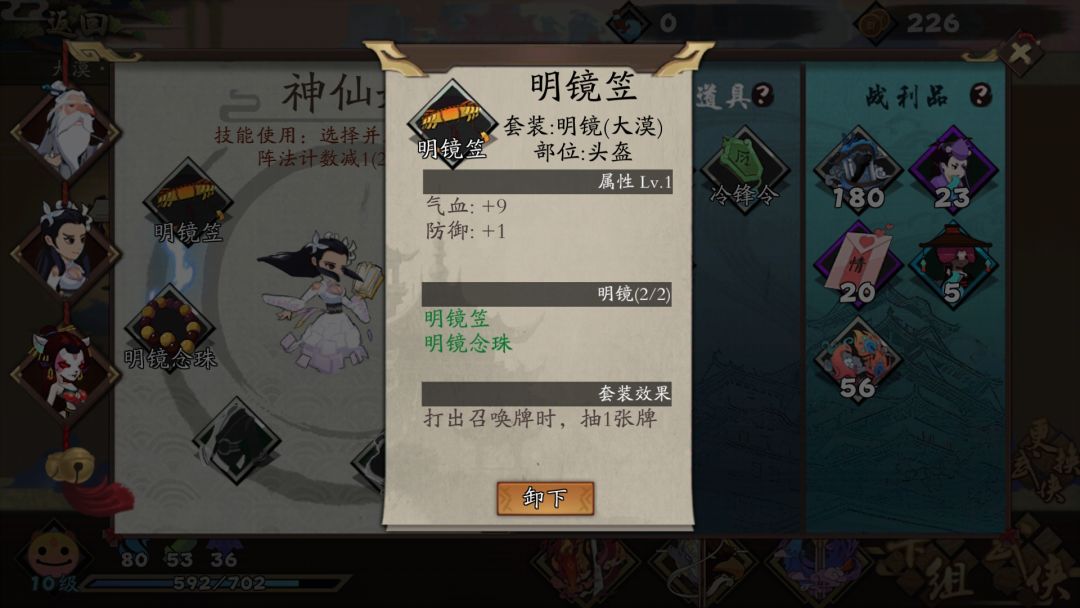Screen dimensions: 1080x608
Task: Select the purple lady loot with count 23
Action: pos(953,169)
